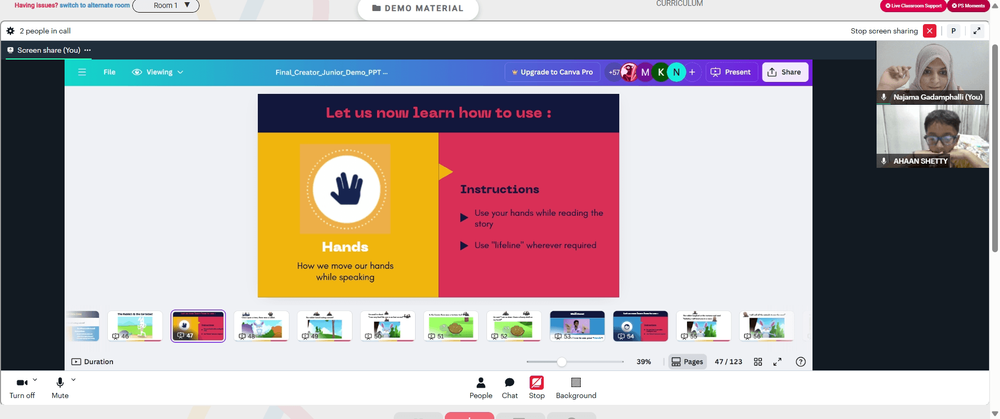This screenshot has width=1000, height=419.
Task: Click Upgrade to Canva Pro
Action: coord(552,72)
